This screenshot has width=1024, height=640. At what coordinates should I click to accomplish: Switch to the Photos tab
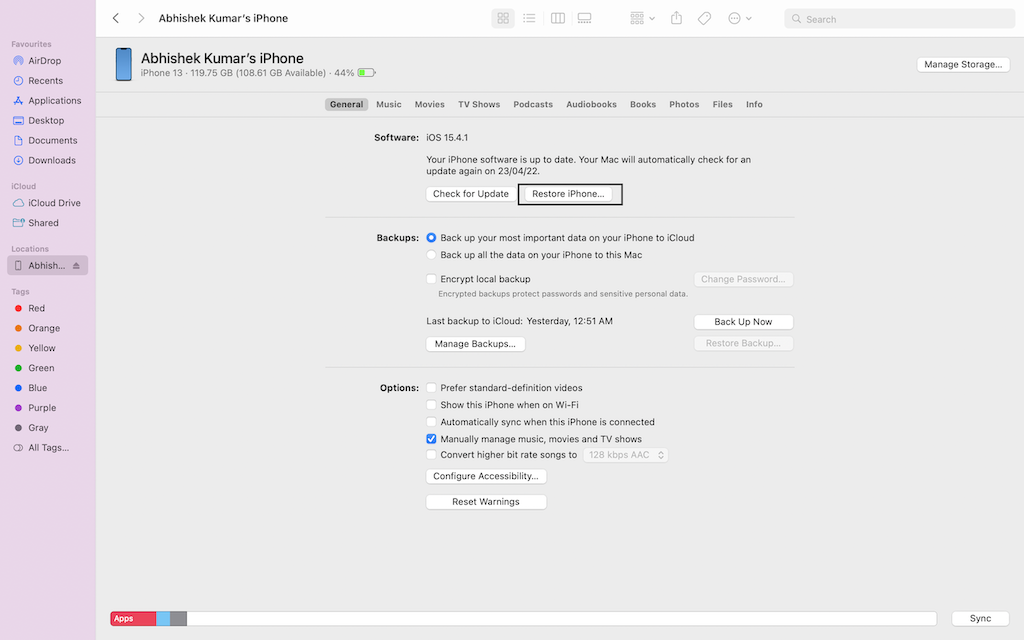coord(684,104)
